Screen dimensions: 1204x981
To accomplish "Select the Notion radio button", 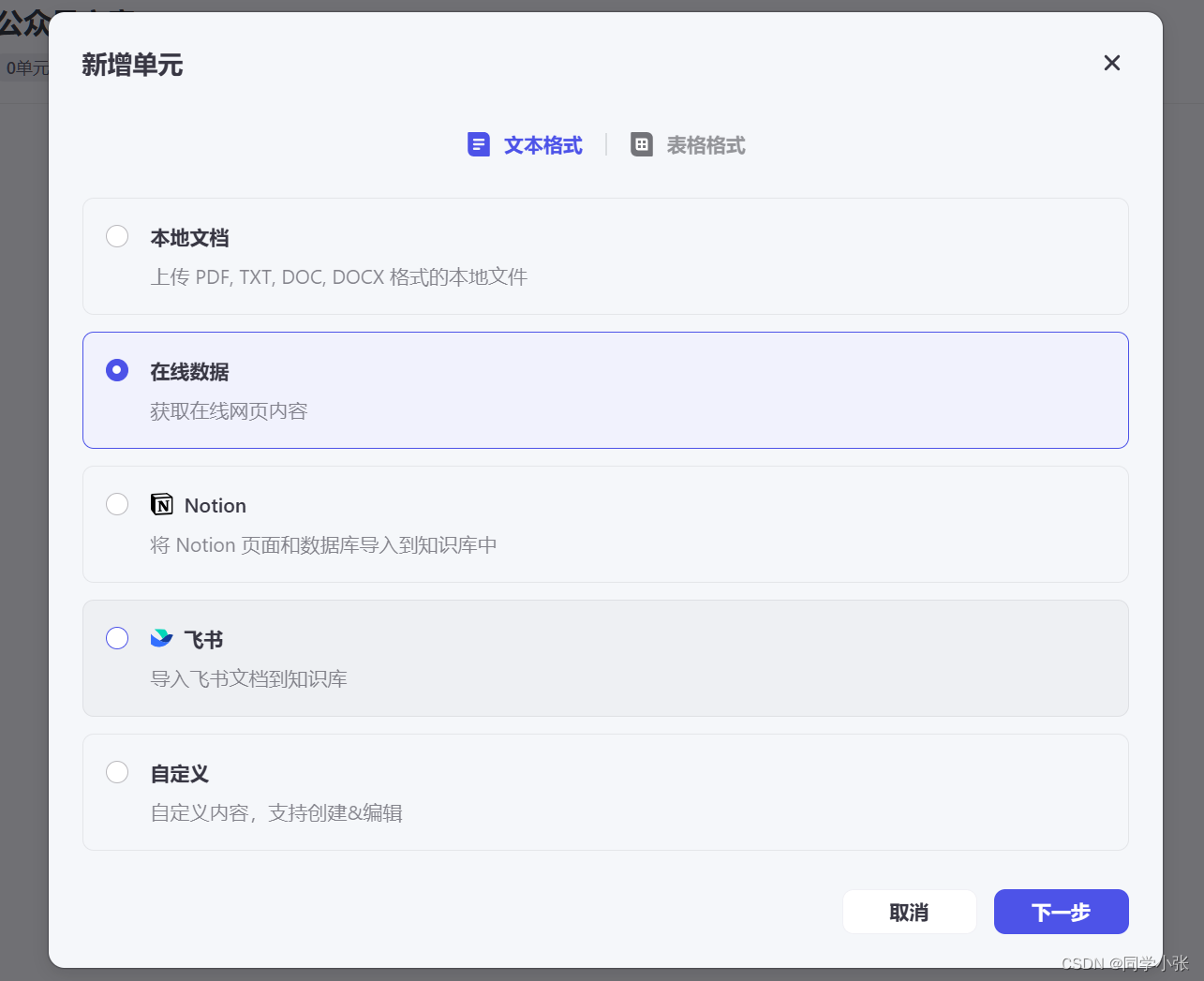I will pyautogui.click(x=117, y=504).
